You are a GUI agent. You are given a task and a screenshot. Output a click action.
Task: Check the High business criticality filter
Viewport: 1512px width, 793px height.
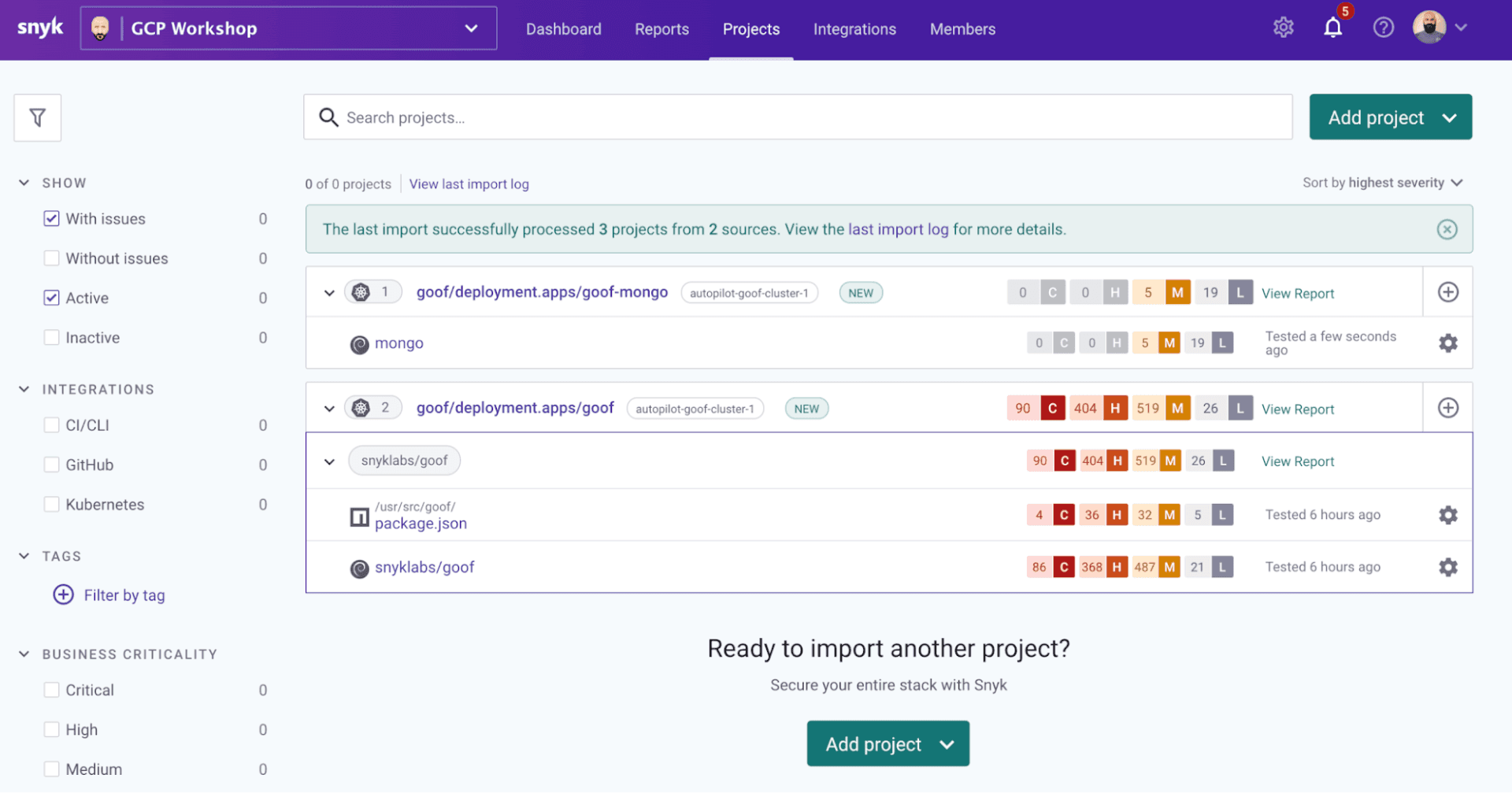tap(51, 729)
